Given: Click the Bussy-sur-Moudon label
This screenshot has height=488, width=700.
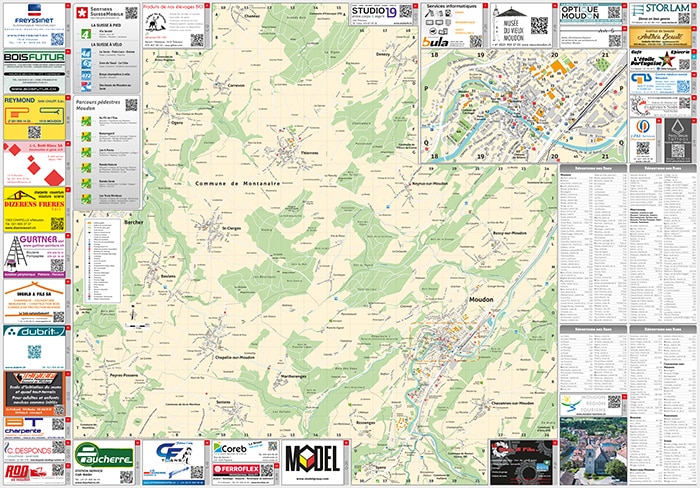Looking at the screenshot, I should pyautogui.click(x=509, y=233).
